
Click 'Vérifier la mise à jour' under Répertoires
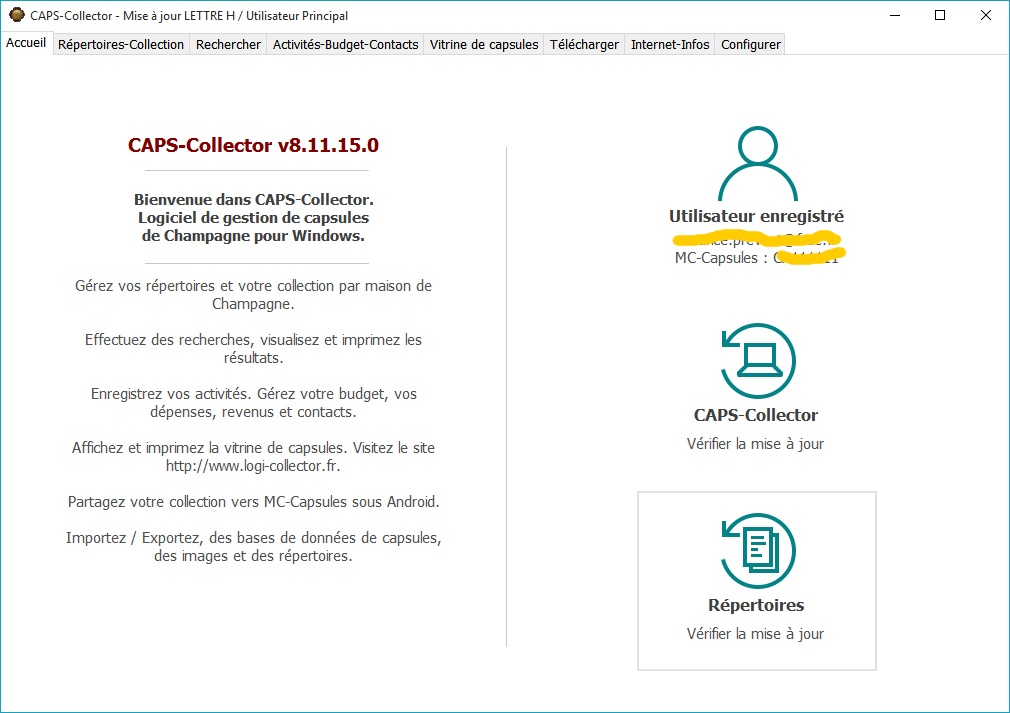pos(756,634)
